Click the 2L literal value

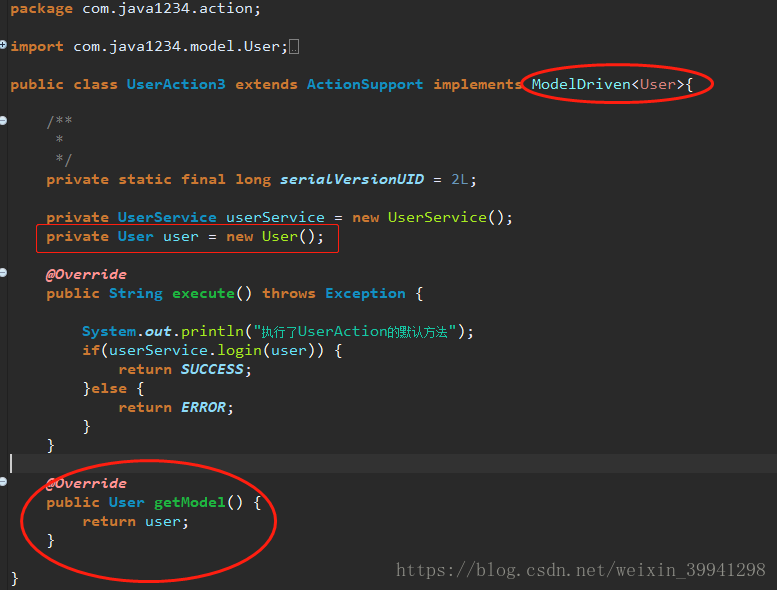point(459,179)
